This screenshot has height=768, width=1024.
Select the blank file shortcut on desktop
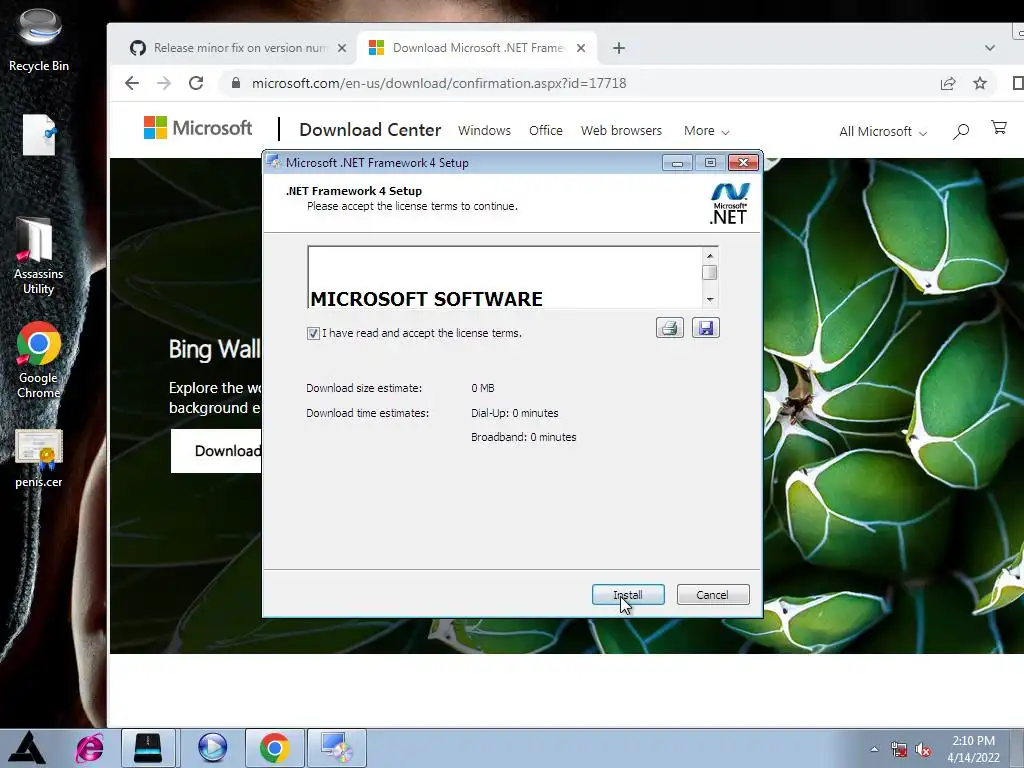[x=39, y=135]
